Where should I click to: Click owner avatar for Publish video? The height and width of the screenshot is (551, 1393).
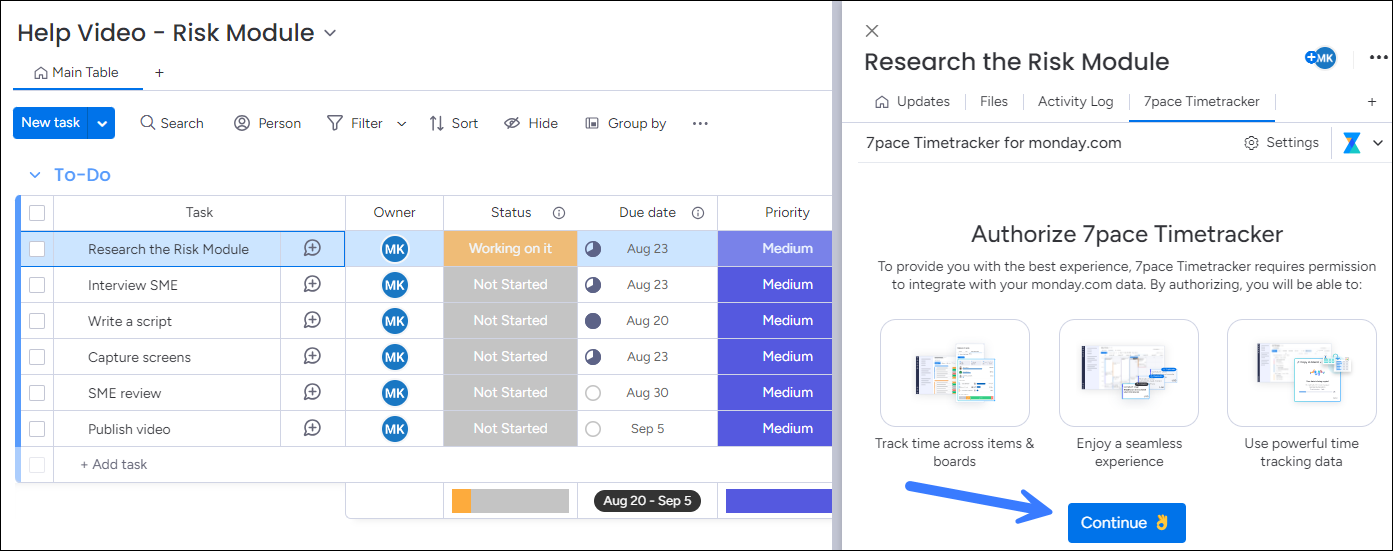pyautogui.click(x=394, y=429)
